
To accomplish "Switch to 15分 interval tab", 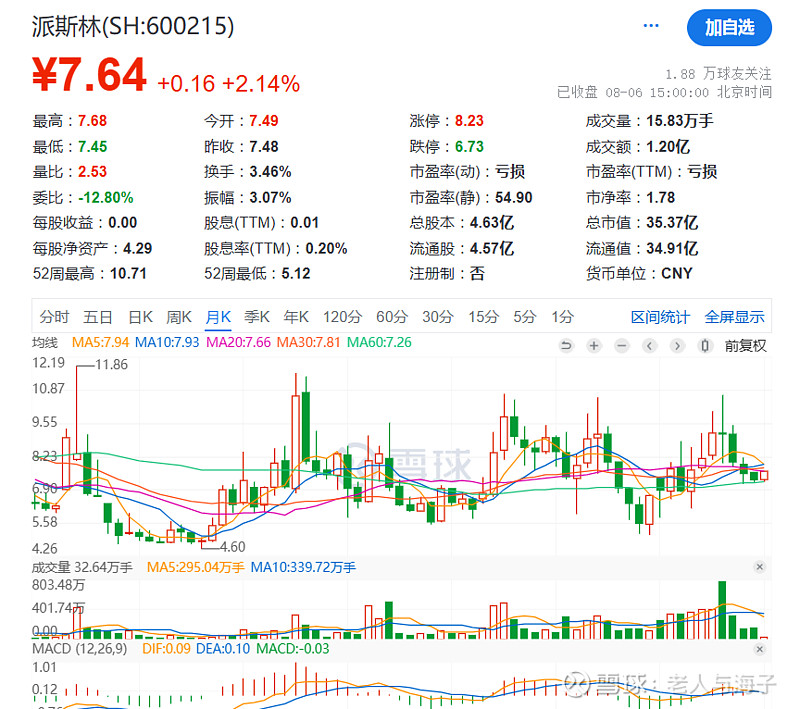I will coord(484,317).
